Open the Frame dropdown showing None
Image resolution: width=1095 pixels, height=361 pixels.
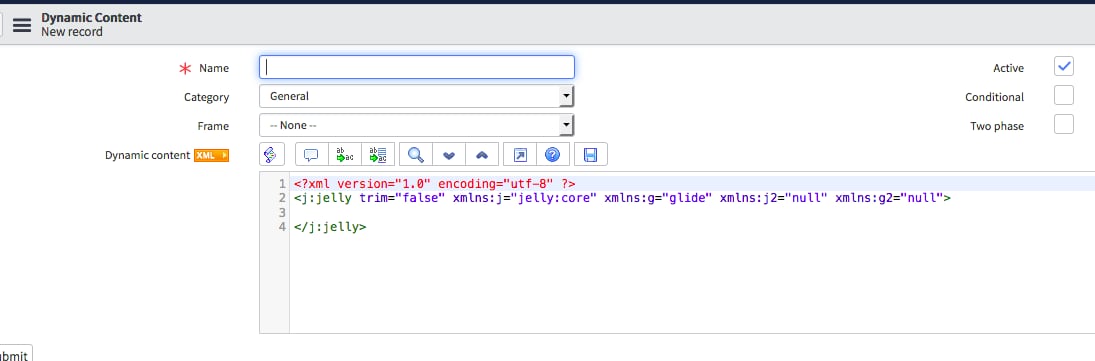417,126
